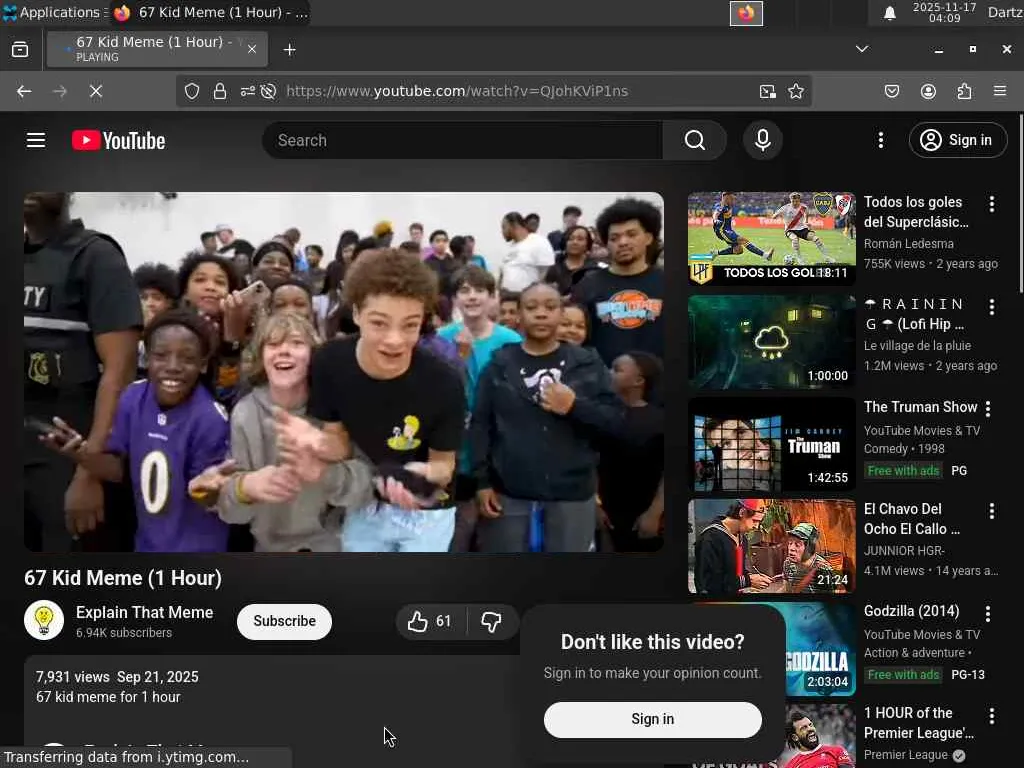
Task: Open El Chavo Del Ocho title link
Action: click(x=912, y=519)
